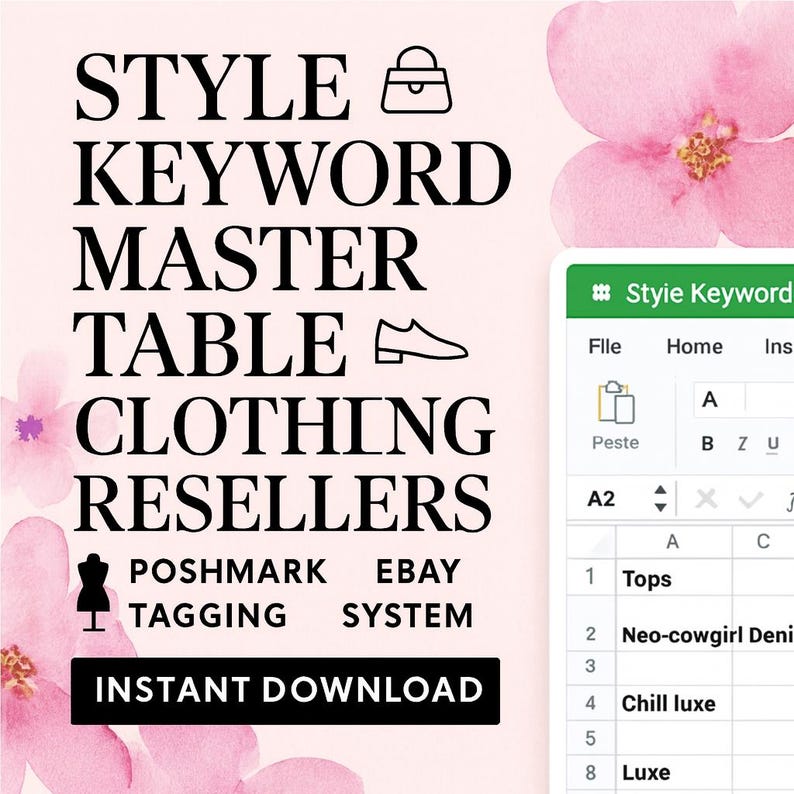Viewport: 794px width, 794px height.
Task: Select the Tops cell
Action: [674, 577]
